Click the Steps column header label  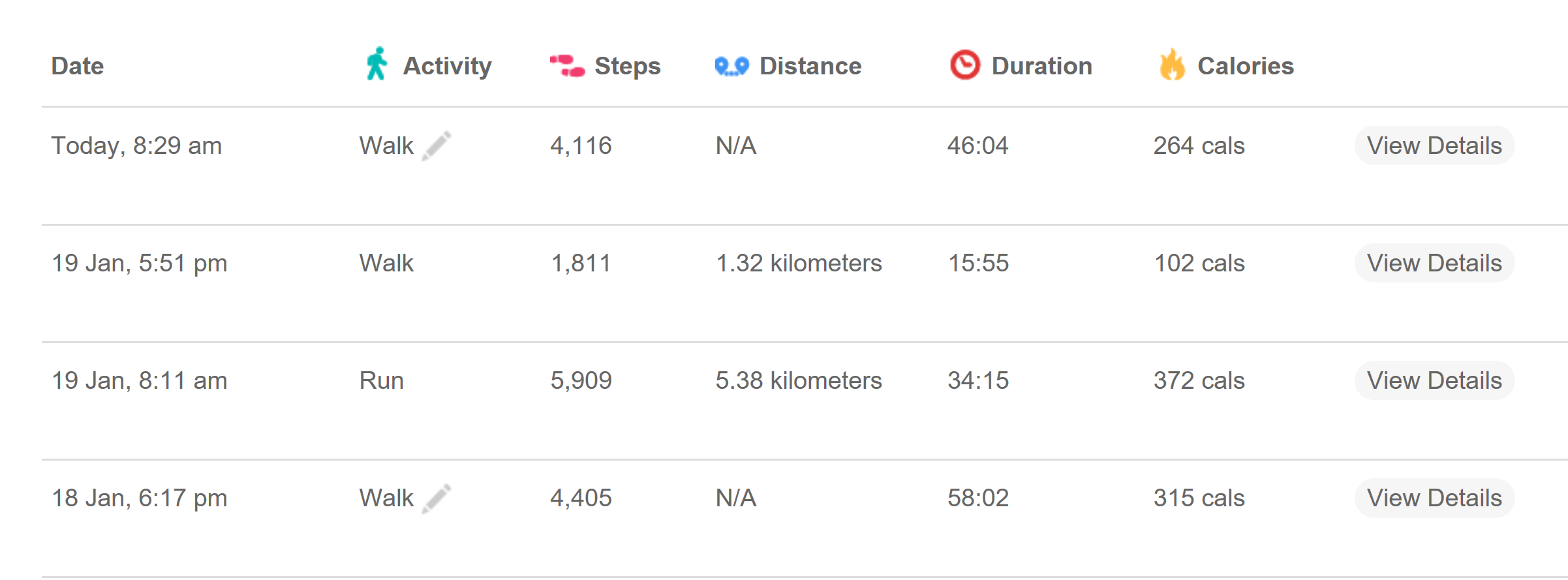627,66
